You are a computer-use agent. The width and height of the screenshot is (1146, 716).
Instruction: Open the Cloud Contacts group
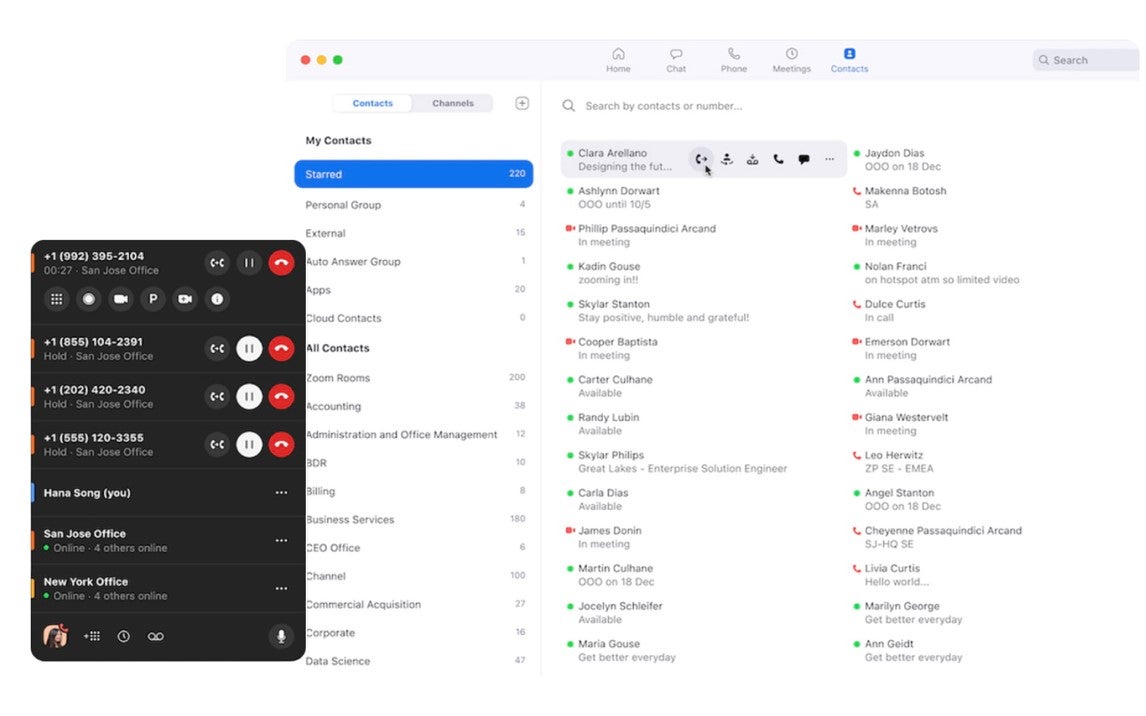point(417,318)
